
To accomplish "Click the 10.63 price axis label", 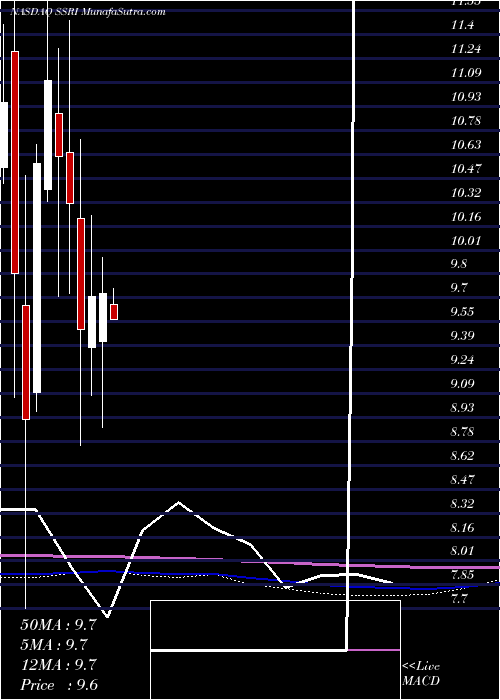I will [466, 145].
